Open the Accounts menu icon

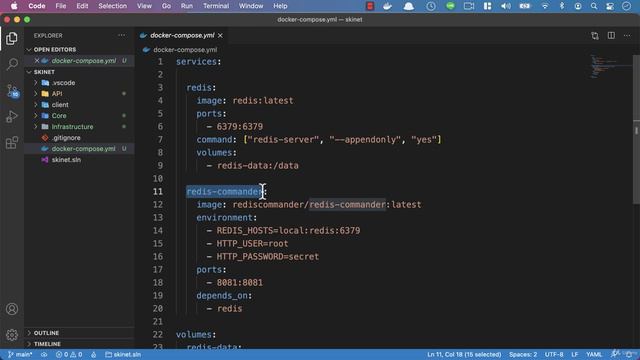[12, 309]
